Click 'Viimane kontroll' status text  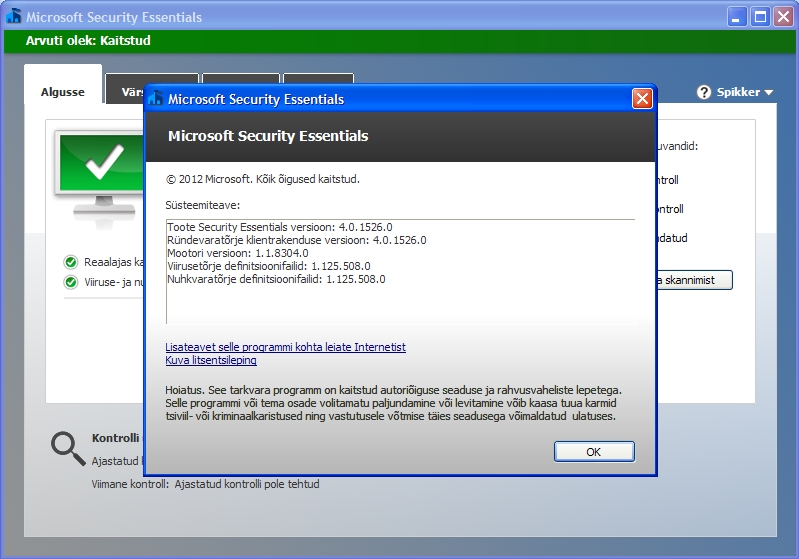(x=205, y=484)
